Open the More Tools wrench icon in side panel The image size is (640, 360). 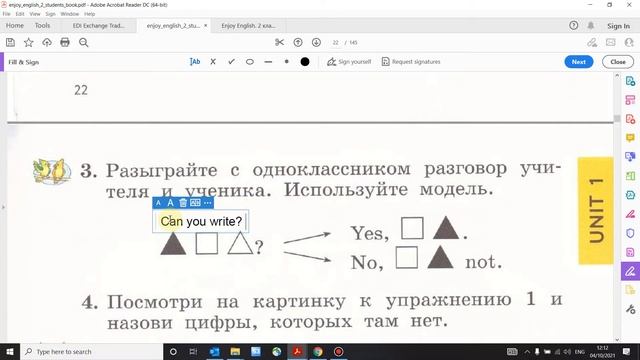pos(630,309)
